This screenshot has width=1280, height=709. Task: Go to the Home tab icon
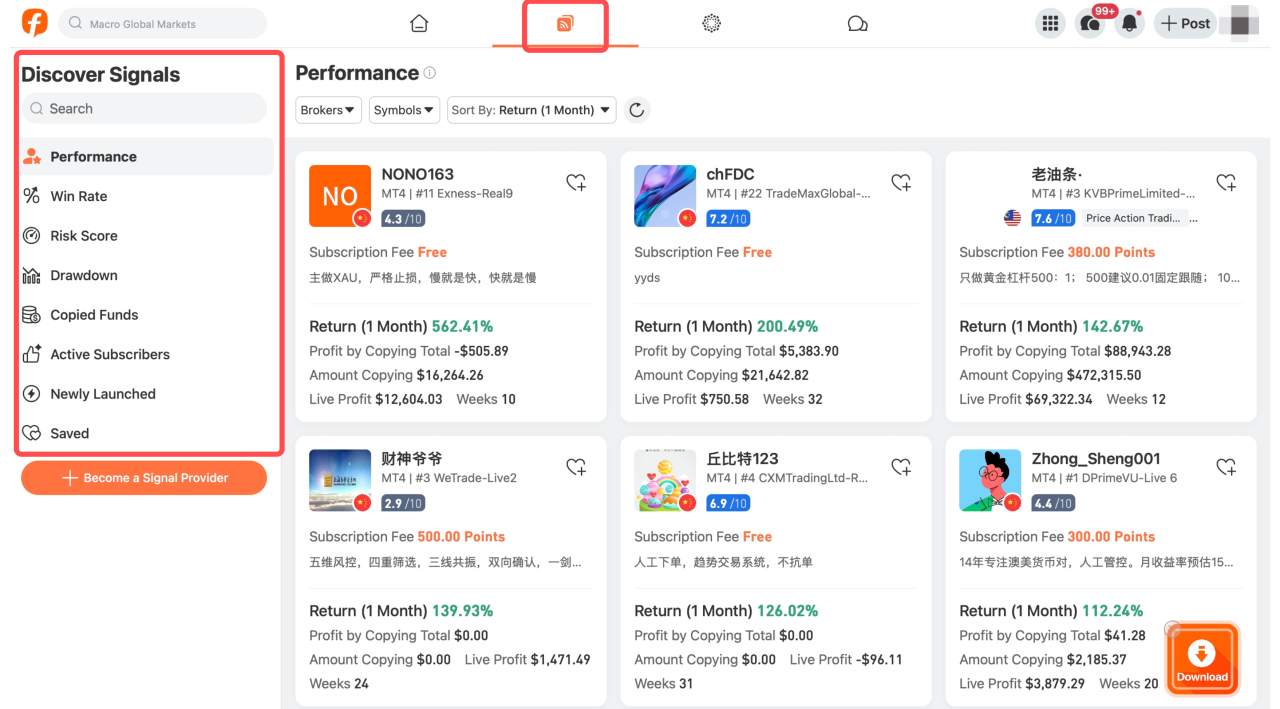coord(419,24)
